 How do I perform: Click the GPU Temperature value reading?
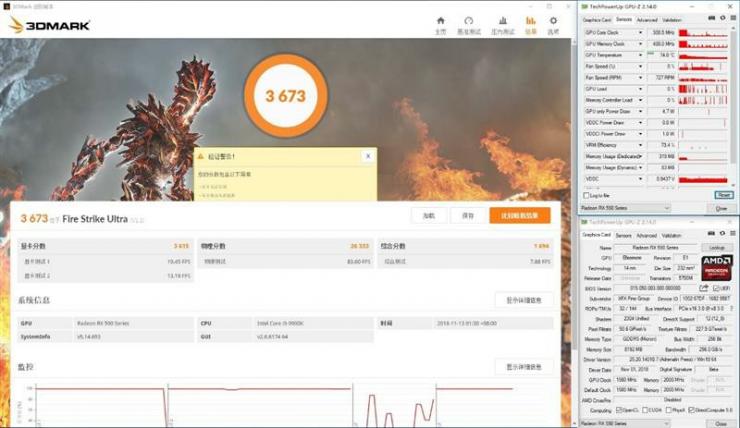point(661,55)
